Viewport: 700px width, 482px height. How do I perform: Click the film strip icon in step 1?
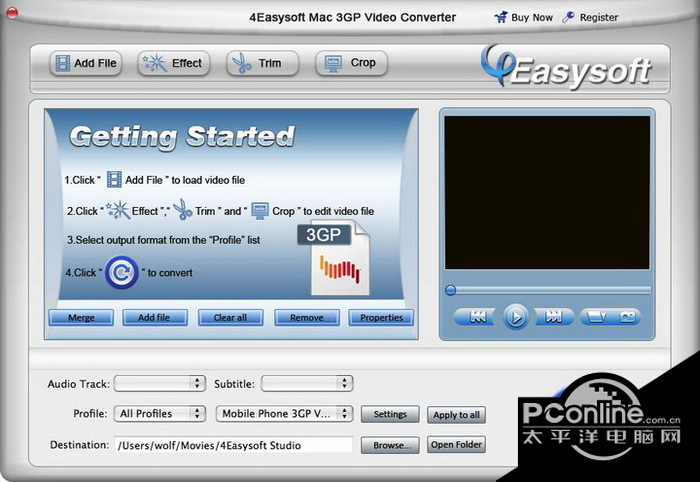pyautogui.click(x=114, y=179)
